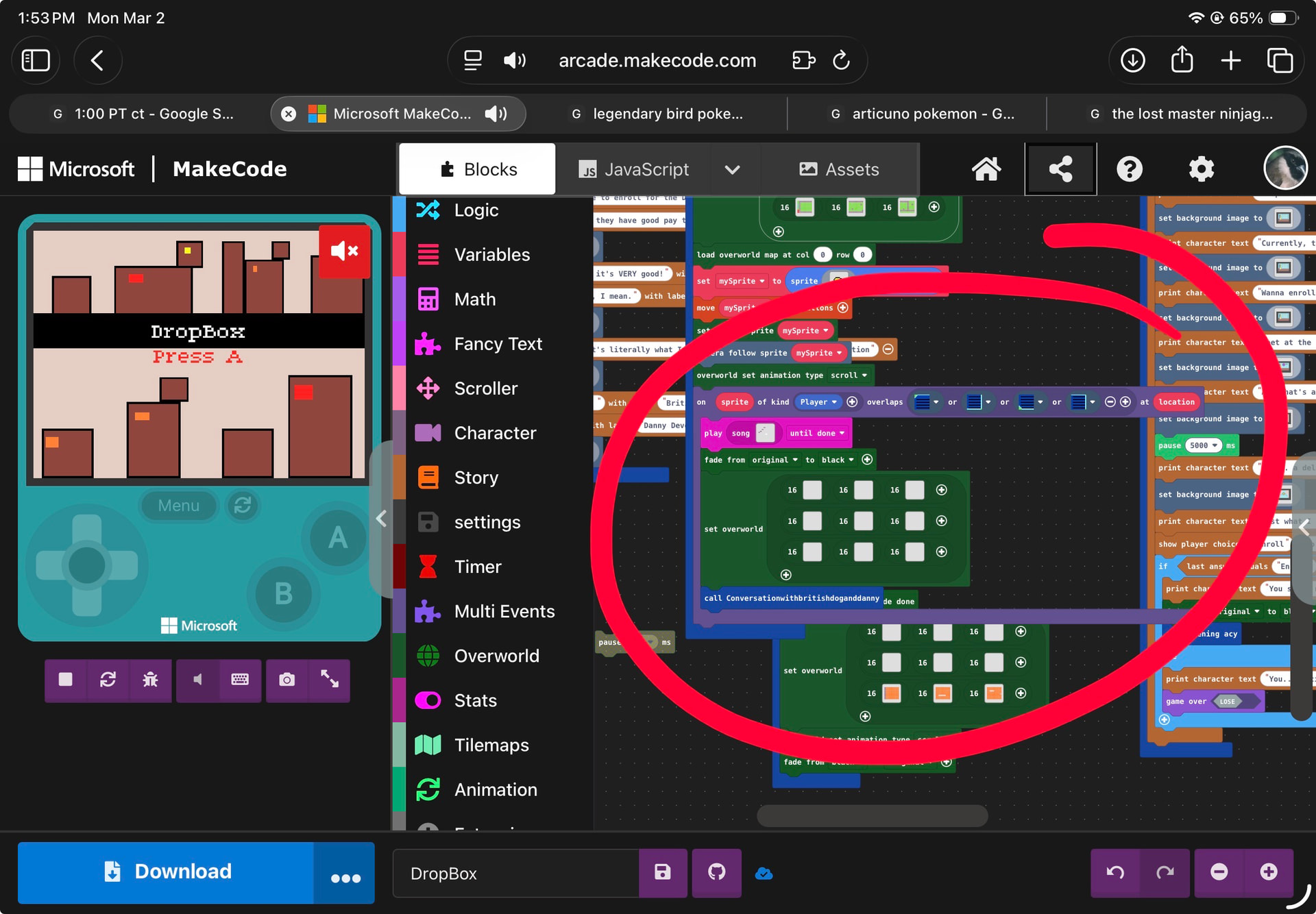
Task: Toggle the simulator keyboard controls button
Action: point(240,680)
